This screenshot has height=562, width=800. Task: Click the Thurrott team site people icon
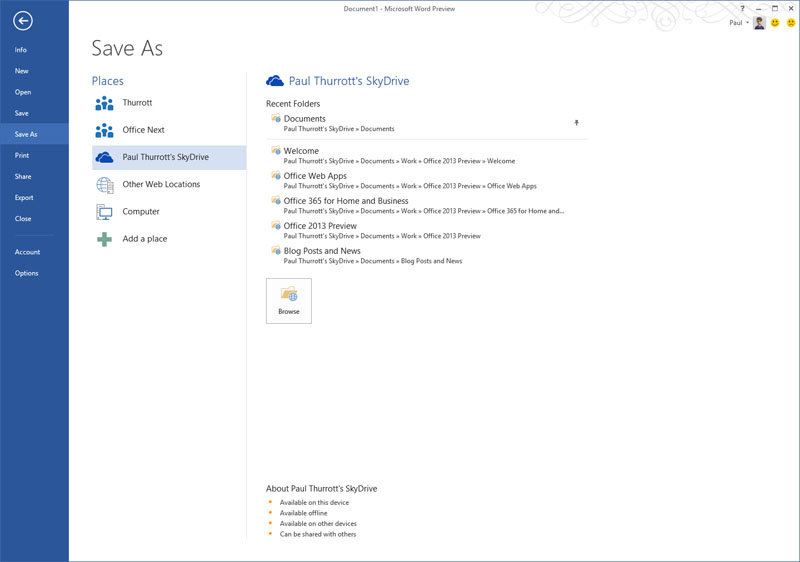pos(105,103)
